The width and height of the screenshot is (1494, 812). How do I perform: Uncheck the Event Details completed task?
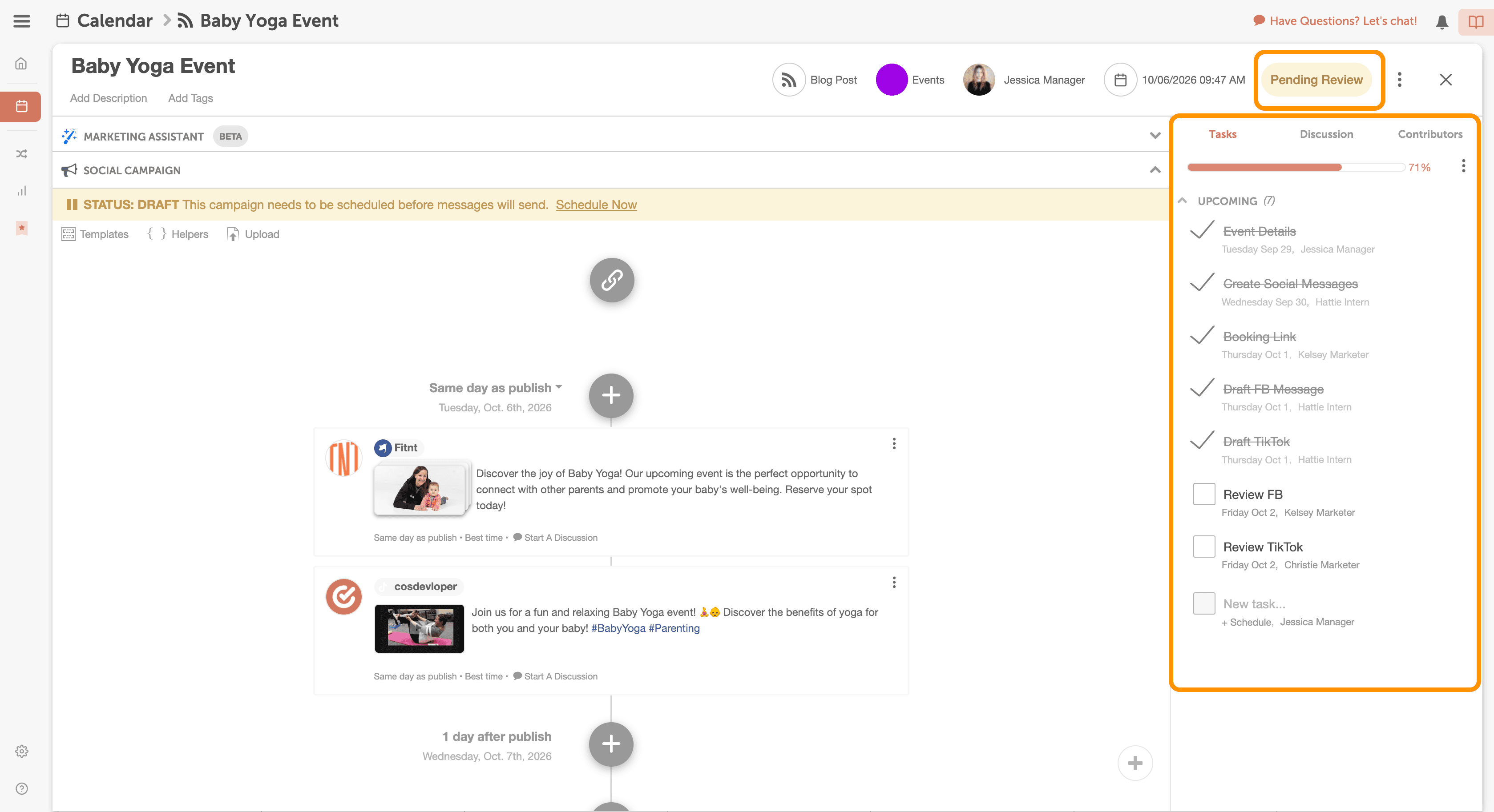click(x=1202, y=230)
